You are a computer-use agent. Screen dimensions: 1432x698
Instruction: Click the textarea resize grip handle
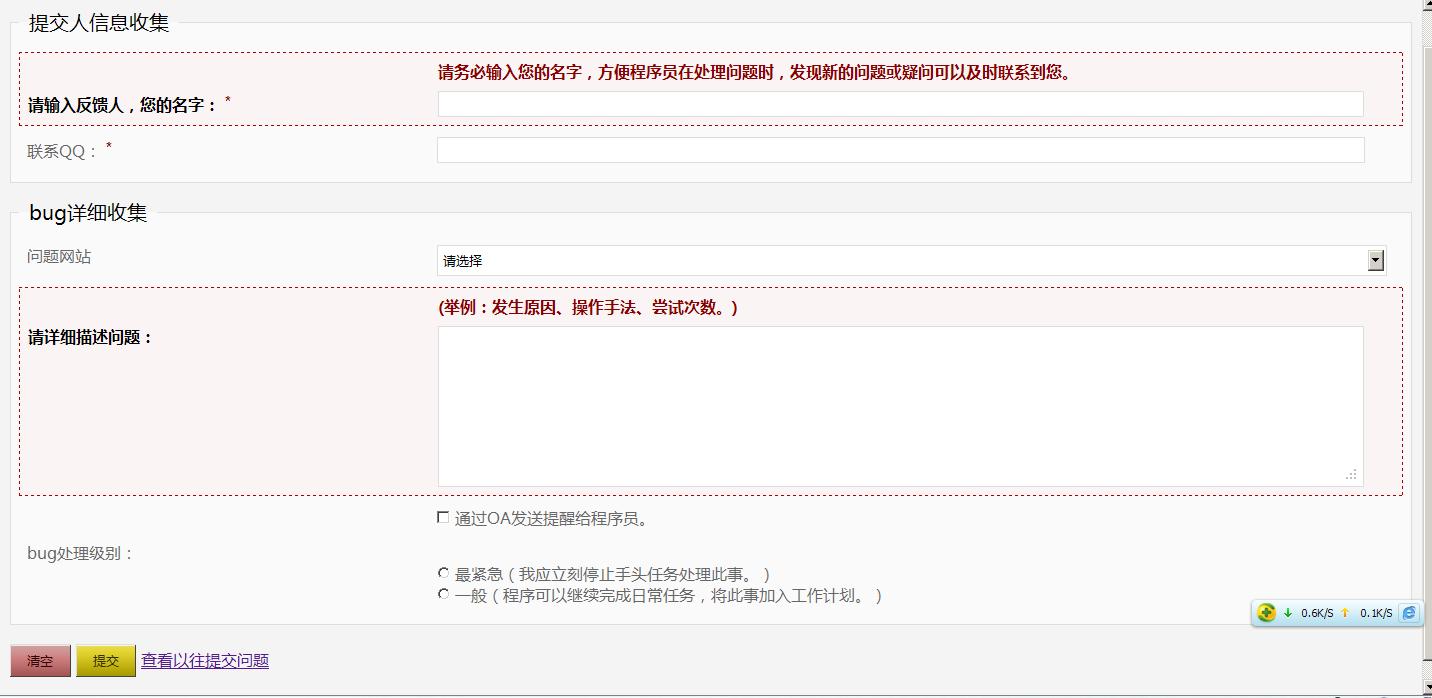pyautogui.click(x=1351, y=475)
